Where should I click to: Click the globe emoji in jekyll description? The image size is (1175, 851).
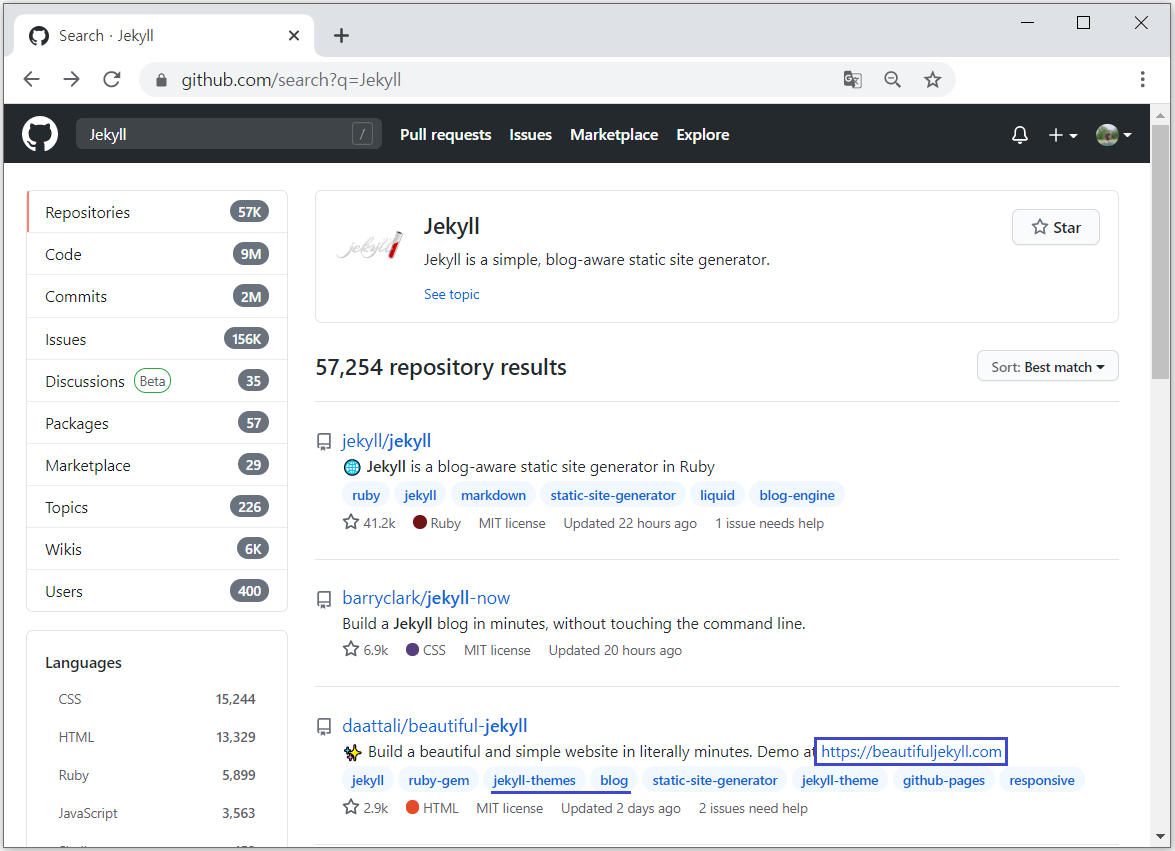pyautogui.click(x=351, y=467)
